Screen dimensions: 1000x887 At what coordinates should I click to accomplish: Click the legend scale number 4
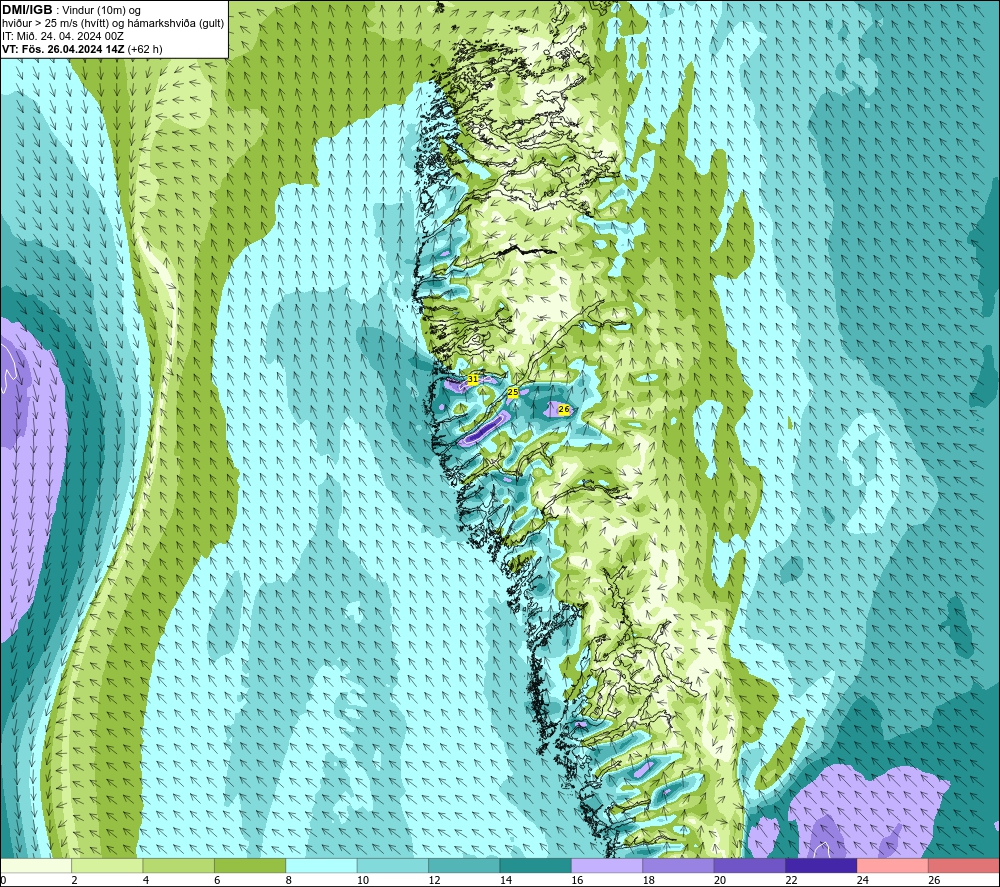146,881
